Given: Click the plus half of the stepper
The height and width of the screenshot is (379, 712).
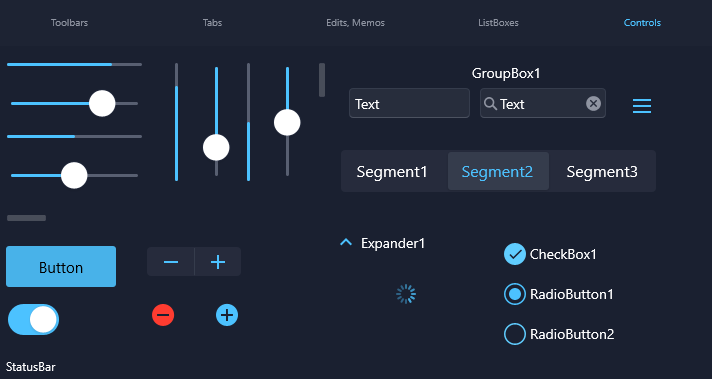Looking at the screenshot, I should [218, 262].
